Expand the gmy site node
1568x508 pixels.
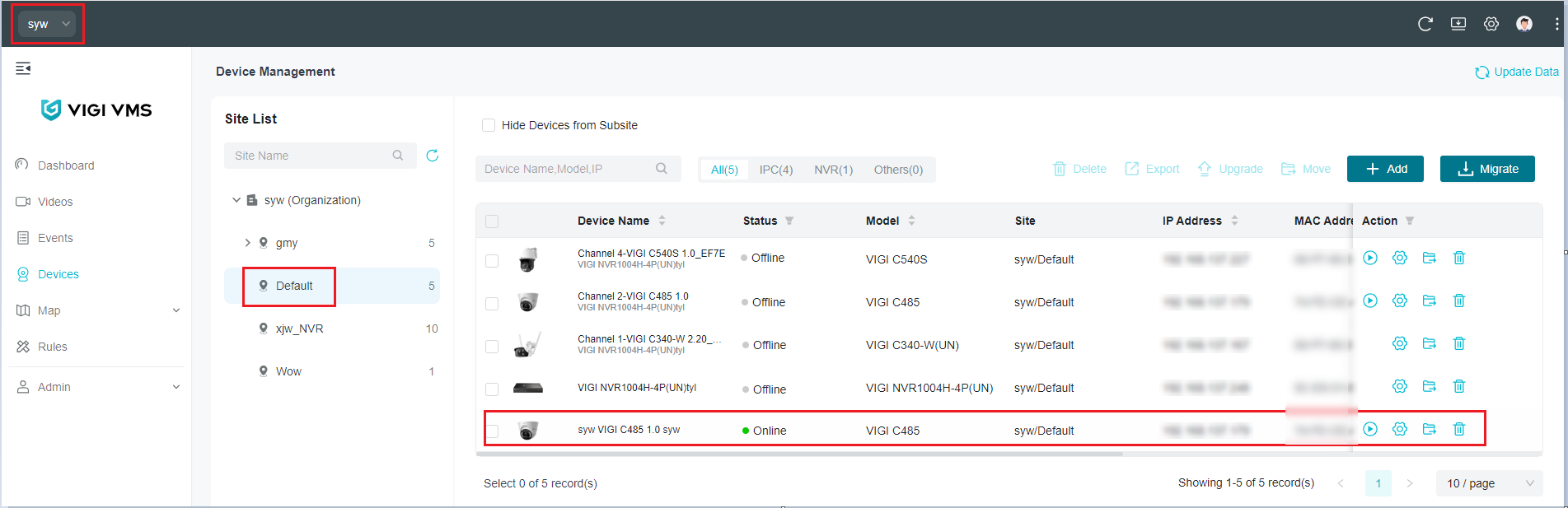coord(247,243)
